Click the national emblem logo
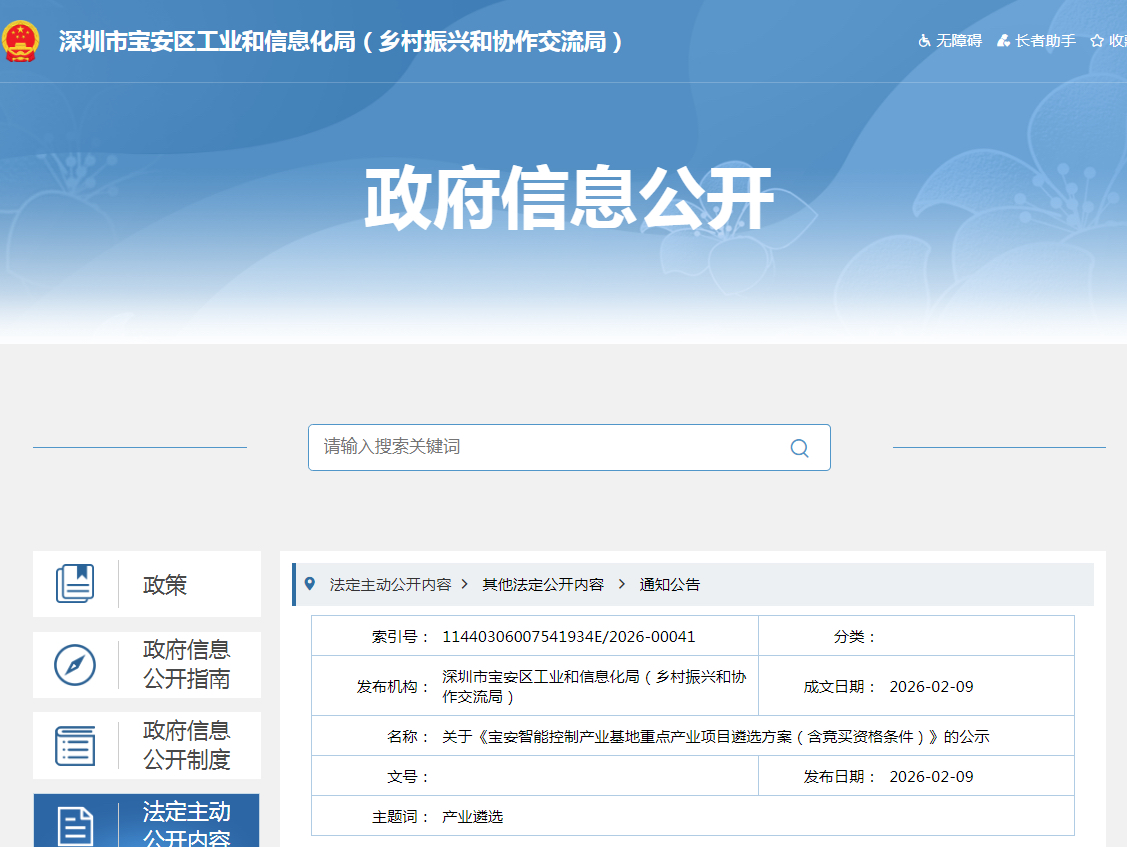1127x847 pixels. coord(20,41)
